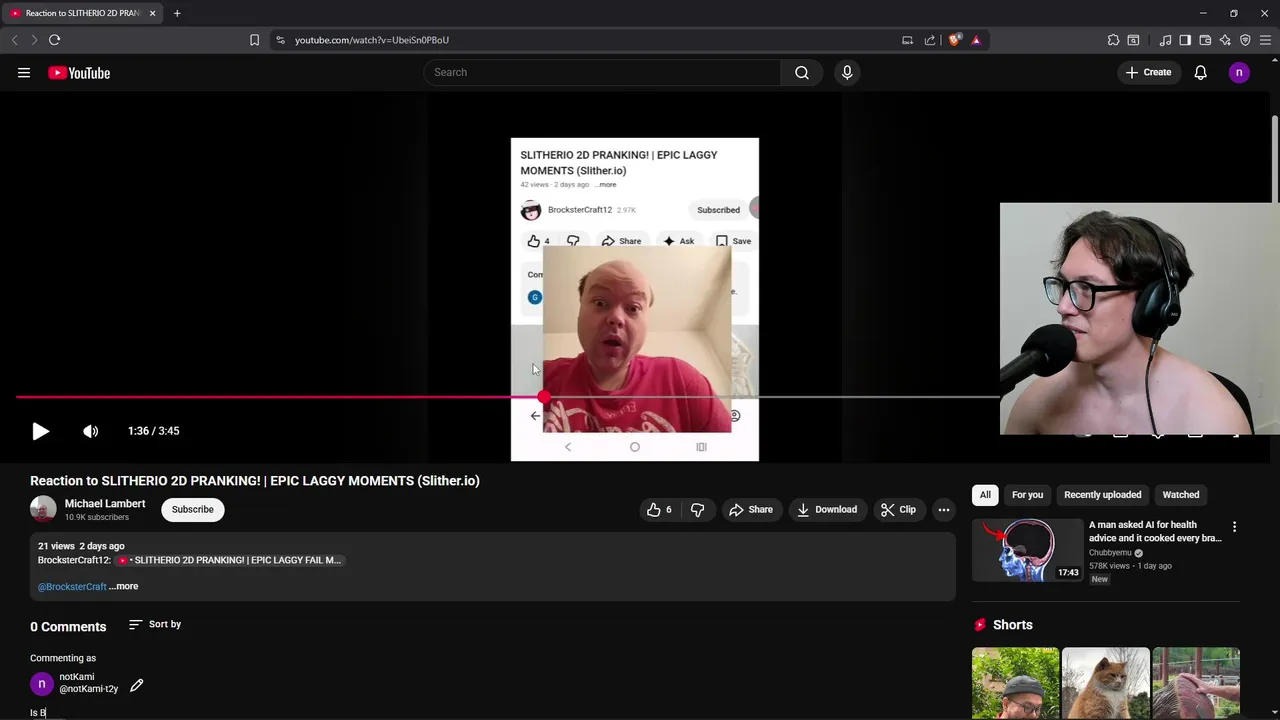Open the @BrocksterCraft channel link
This screenshot has width=1280, height=720.
[x=72, y=586]
